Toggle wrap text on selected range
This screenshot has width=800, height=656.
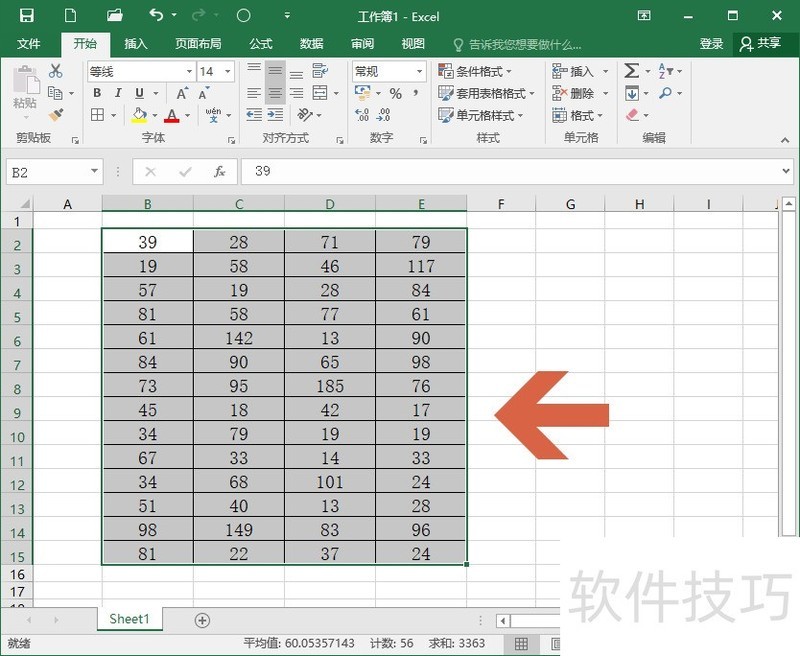point(320,71)
